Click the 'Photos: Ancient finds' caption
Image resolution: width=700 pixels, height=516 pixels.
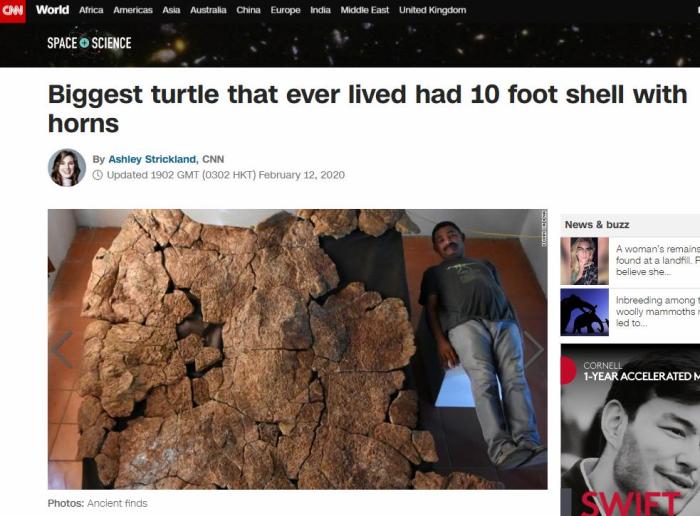click(97, 503)
